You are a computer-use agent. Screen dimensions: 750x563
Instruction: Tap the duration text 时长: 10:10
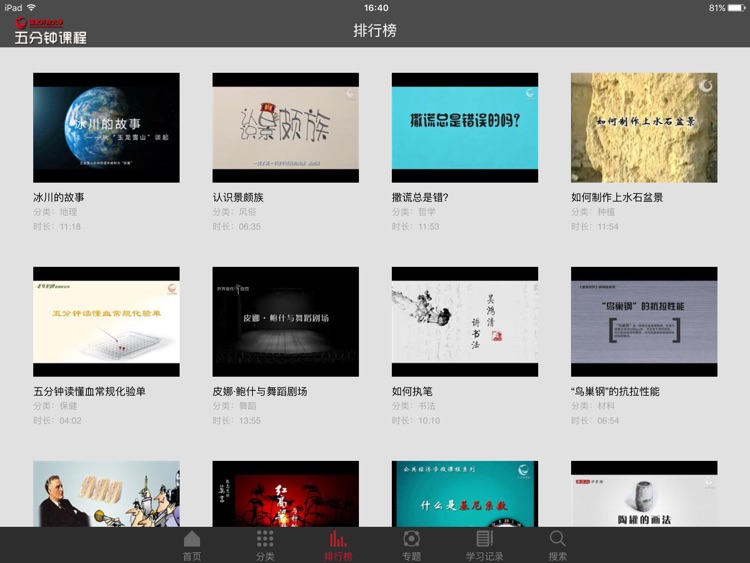click(416, 420)
